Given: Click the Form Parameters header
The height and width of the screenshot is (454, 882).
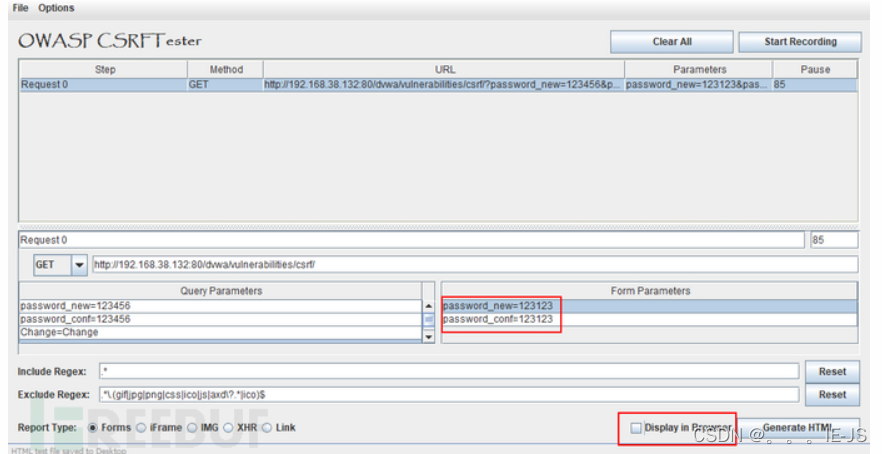Looking at the screenshot, I should (650, 291).
